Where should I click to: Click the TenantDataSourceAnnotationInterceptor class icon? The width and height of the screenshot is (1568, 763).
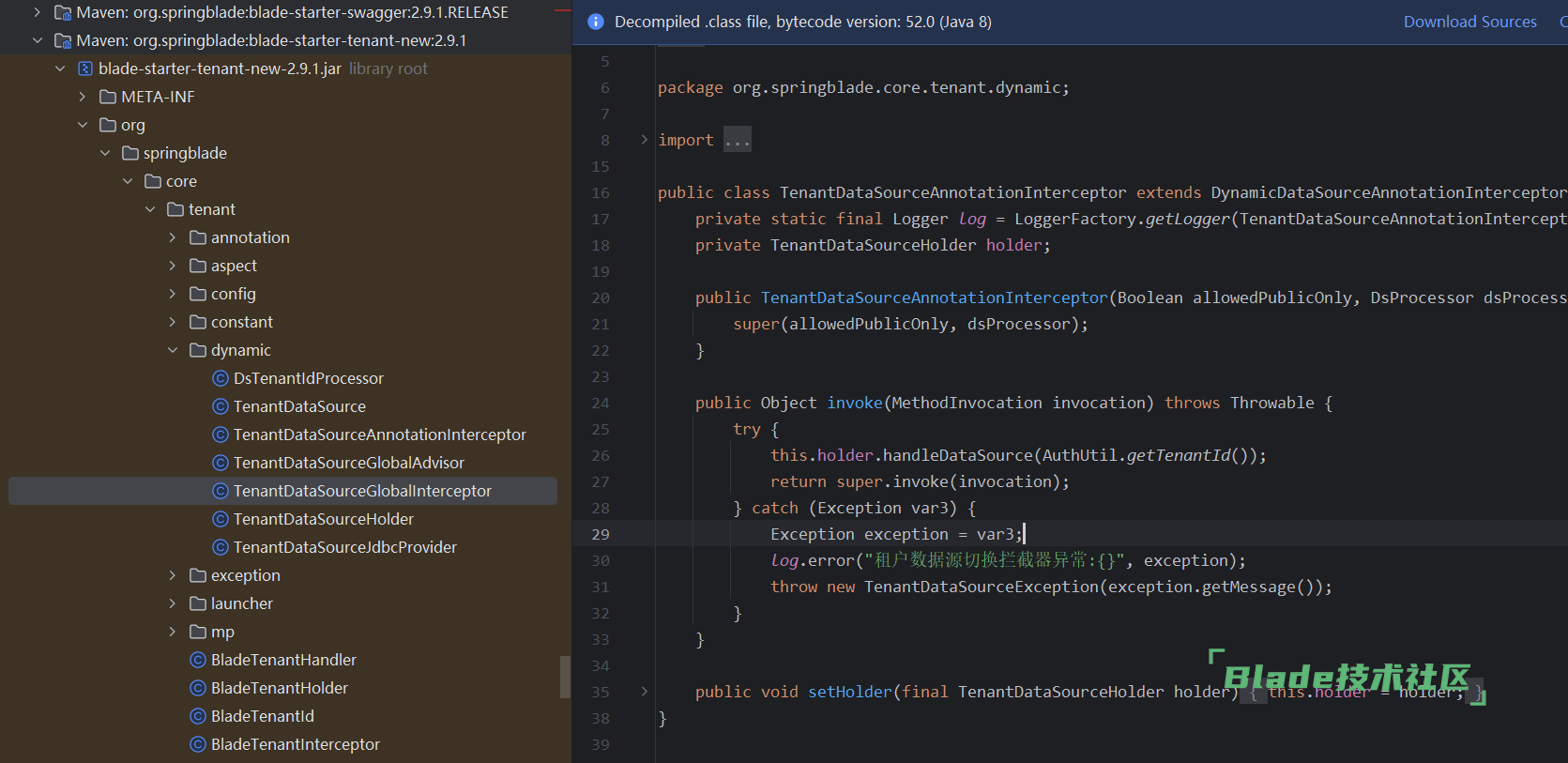[x=221, y=435]
